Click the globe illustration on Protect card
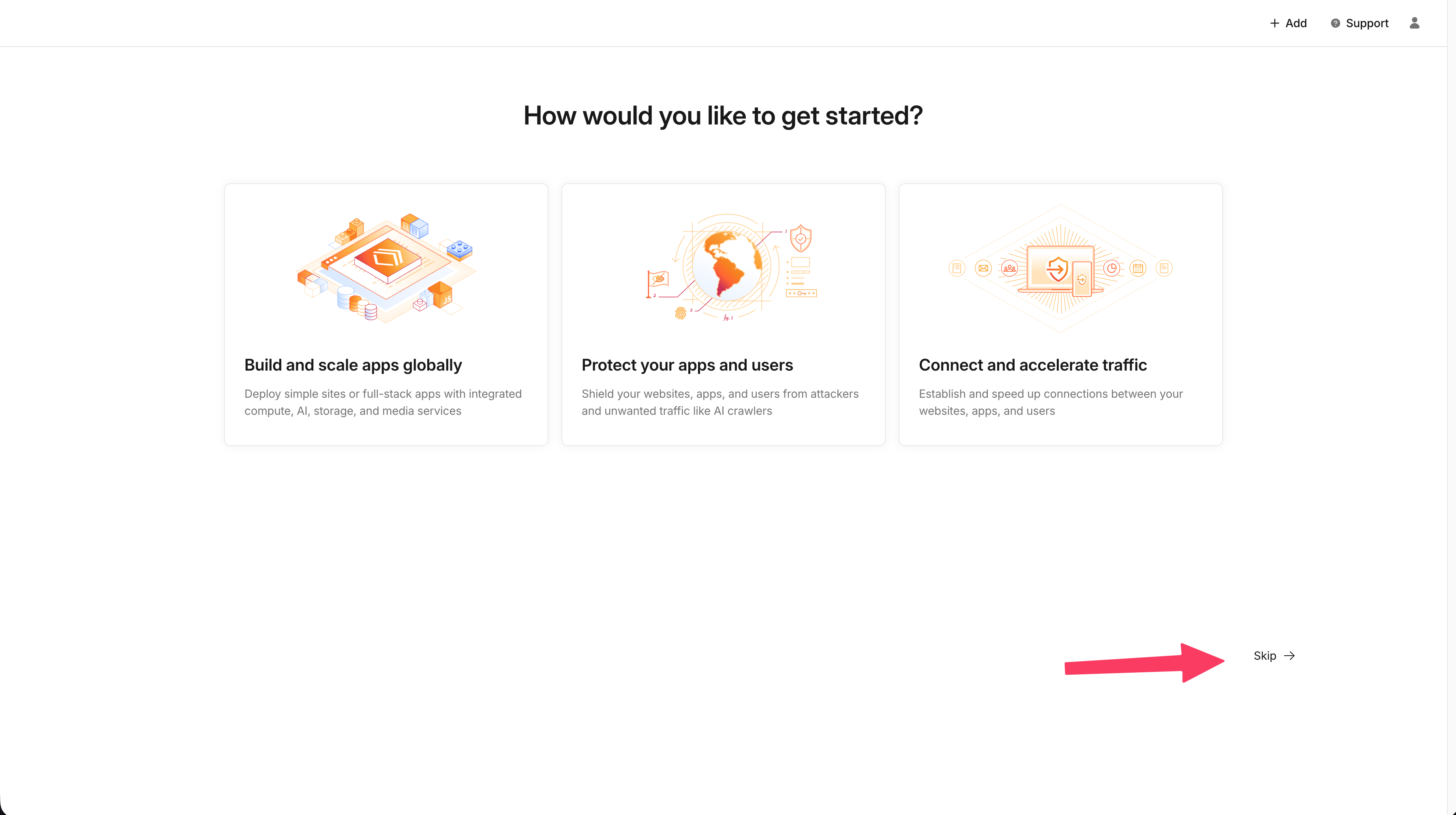Image resolution: width=1456 pixels, height=815 pixels. point(727,265)
